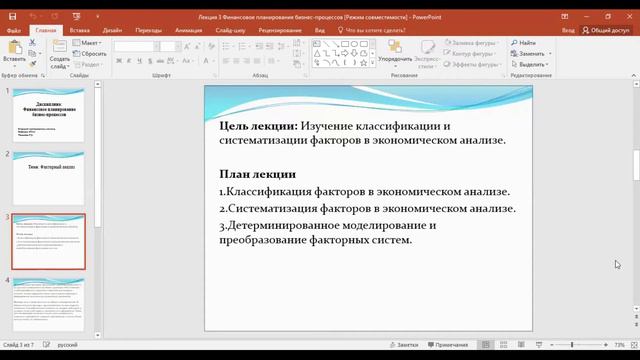Open Заливка фигуры shape fill
The image size is (640, 360).
pos(471,43)
